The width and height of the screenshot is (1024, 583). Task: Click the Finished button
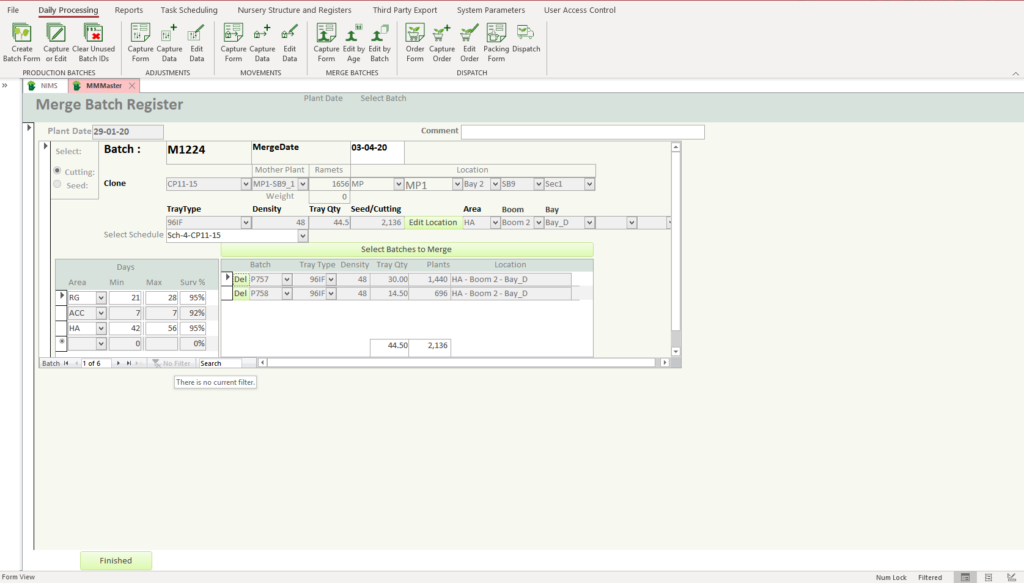(115, 561)
